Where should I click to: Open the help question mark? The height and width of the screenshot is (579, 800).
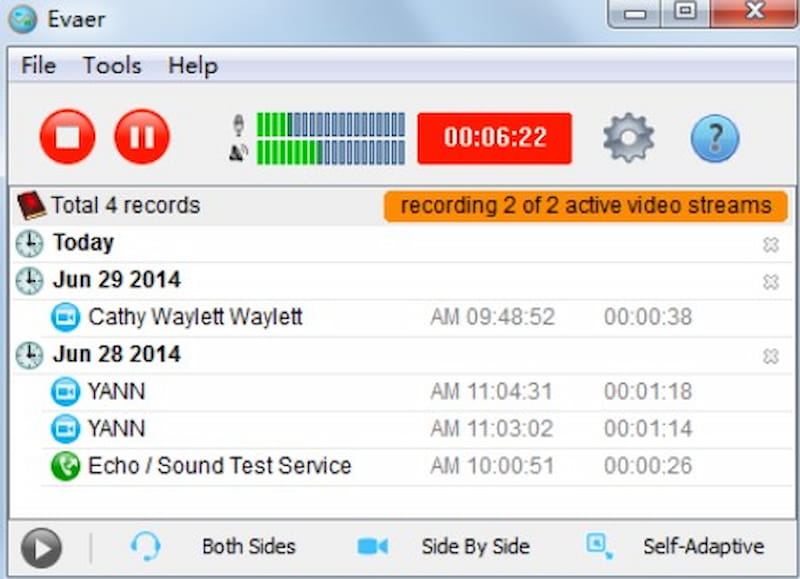tap(714, 138)
